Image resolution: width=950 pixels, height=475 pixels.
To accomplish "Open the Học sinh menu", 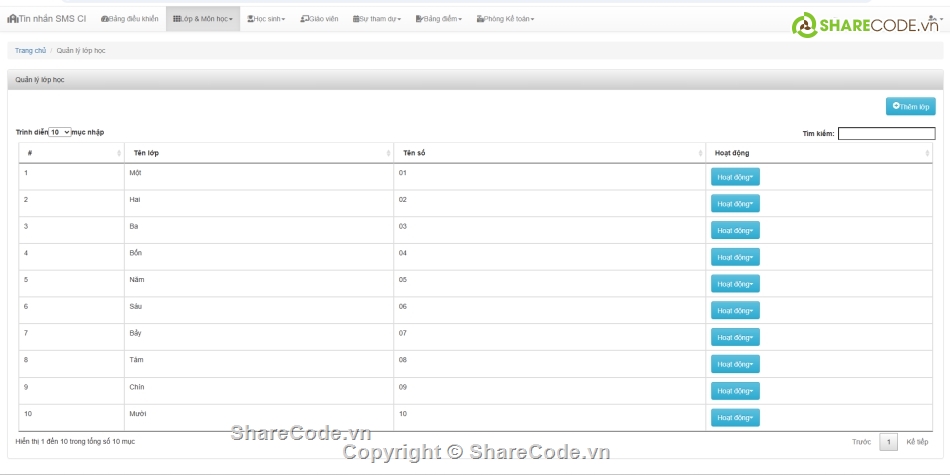I will (266, 19).
